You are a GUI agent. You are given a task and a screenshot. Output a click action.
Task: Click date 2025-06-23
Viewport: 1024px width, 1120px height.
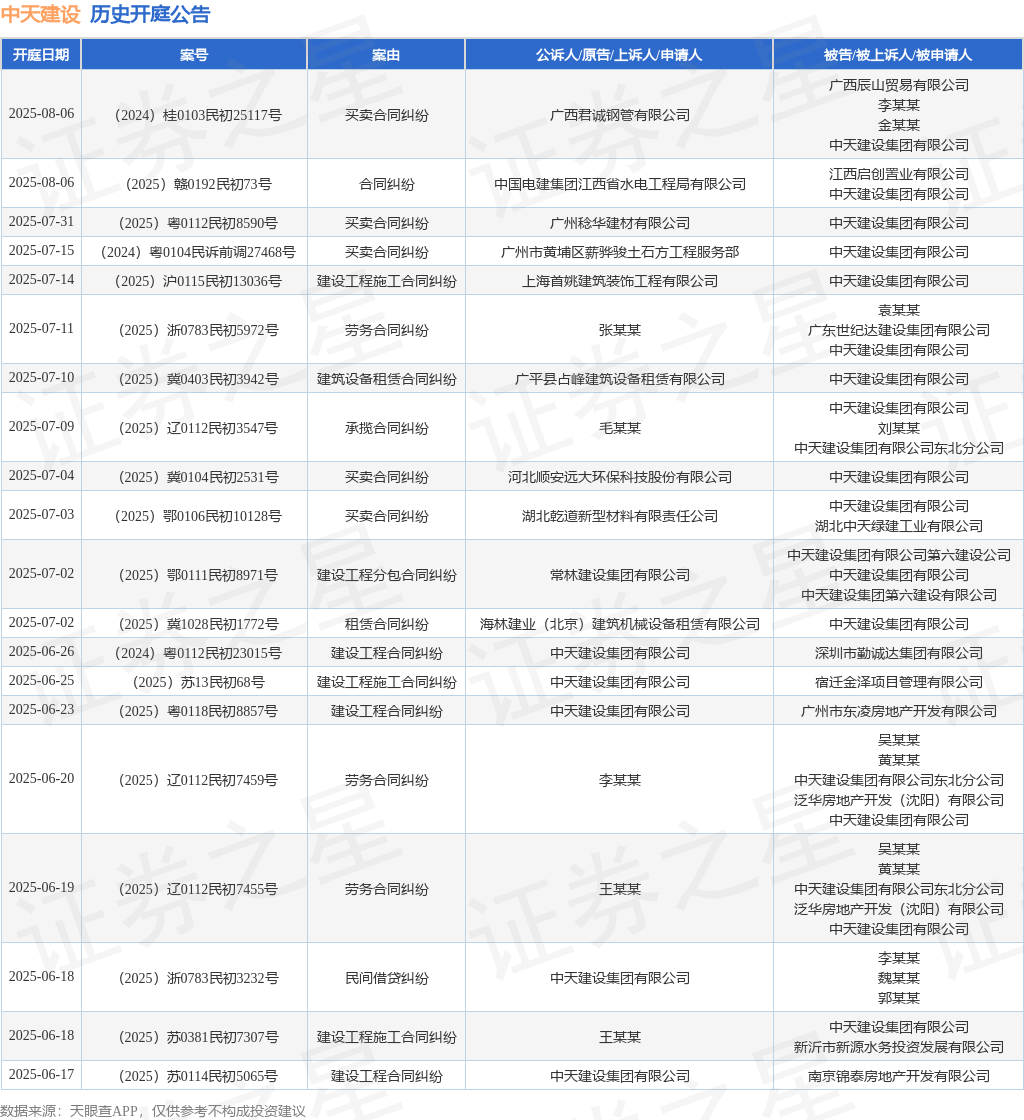point(41,709)
